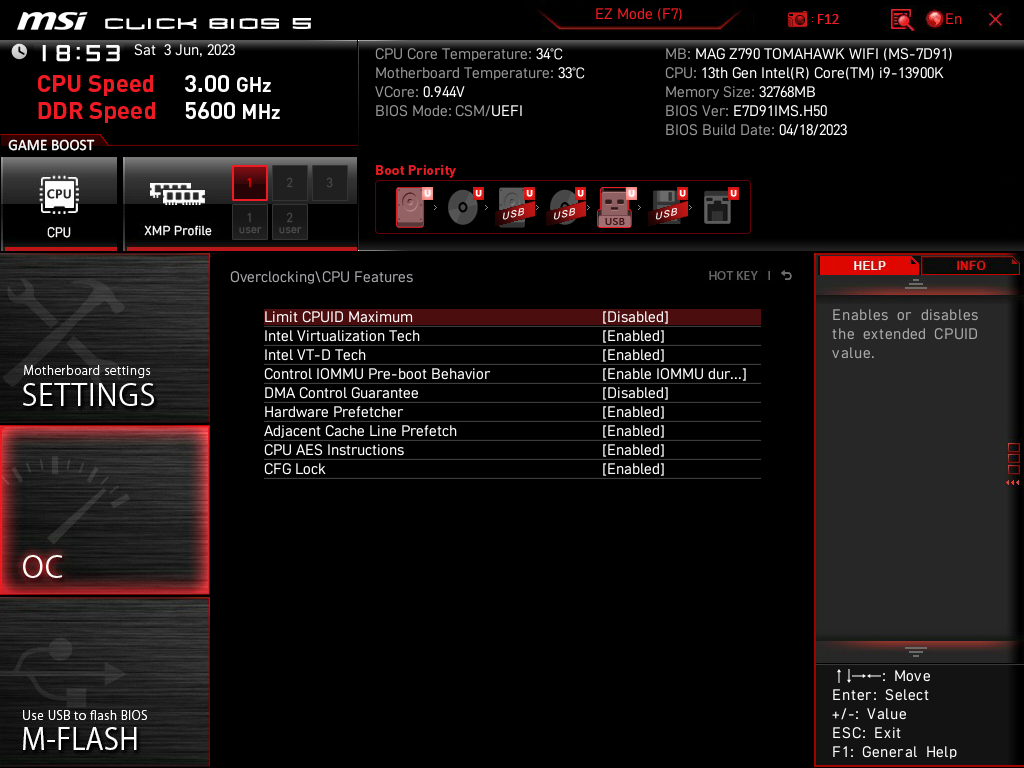Select the Intel Virtualization Tech label
The image size is (1024, 768).
pyautogui.click(x=342, y=336)
